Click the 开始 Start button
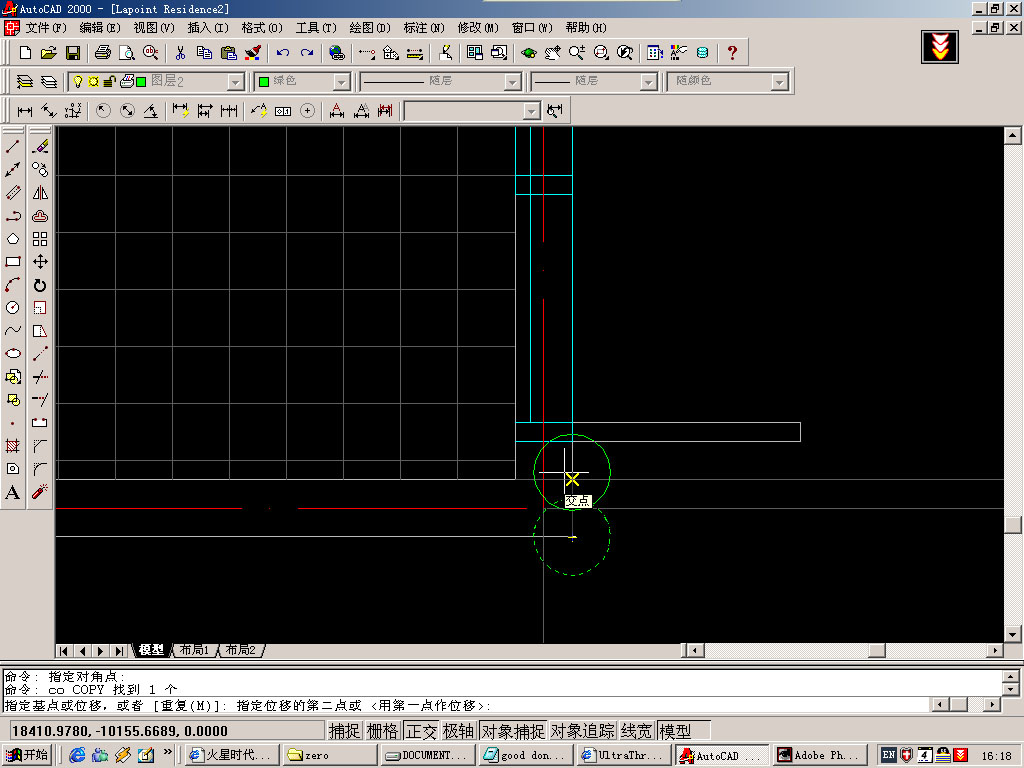This screenshot has width=1024, height=768. pos(28,755)
